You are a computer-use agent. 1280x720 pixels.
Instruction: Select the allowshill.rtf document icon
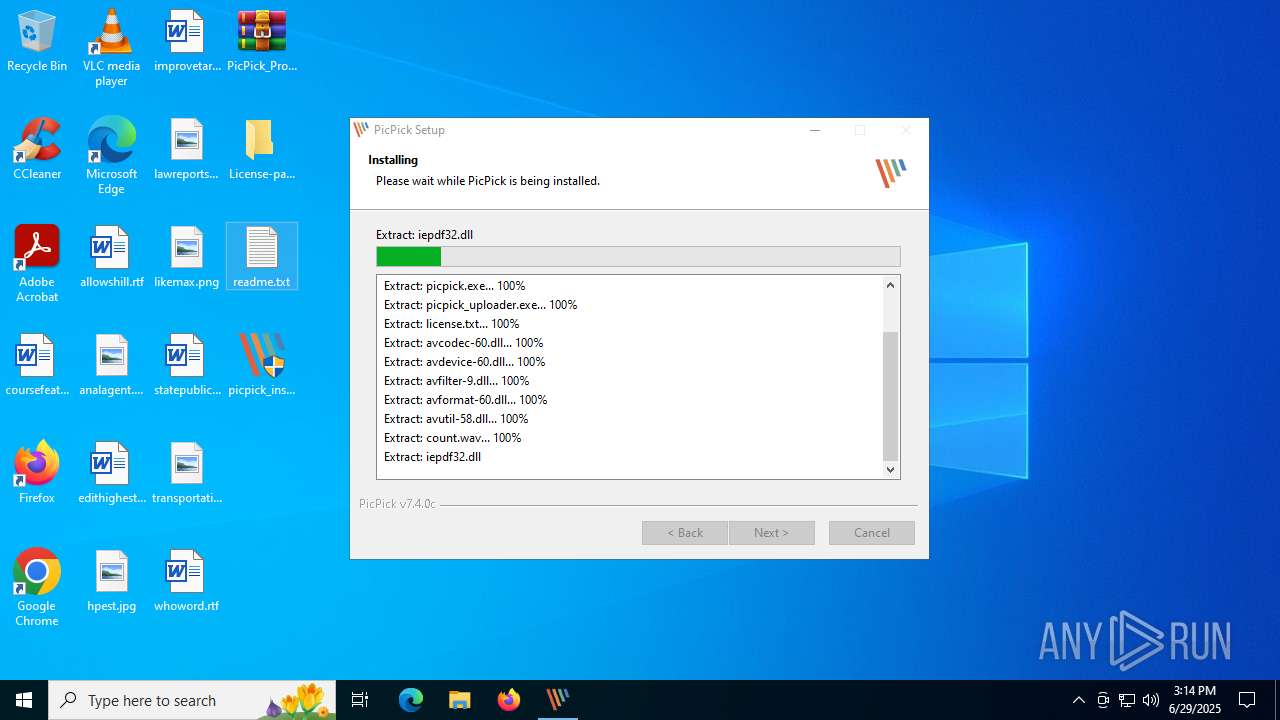111,258
